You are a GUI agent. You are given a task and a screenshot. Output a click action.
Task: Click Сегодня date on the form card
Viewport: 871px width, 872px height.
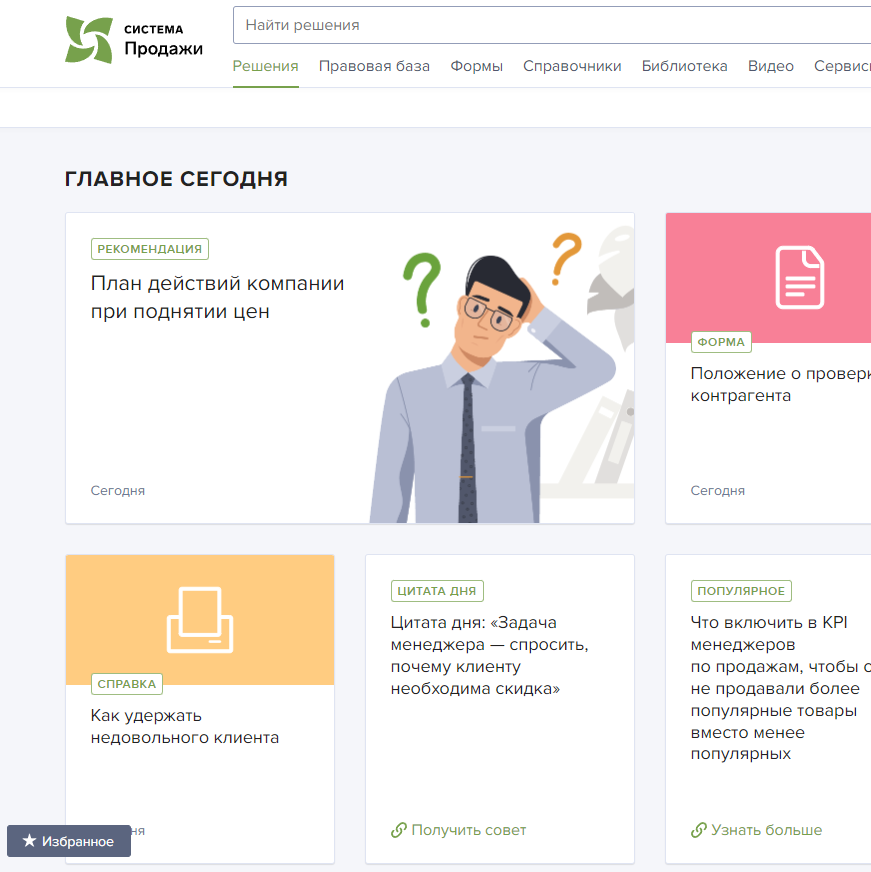point(717,490)
